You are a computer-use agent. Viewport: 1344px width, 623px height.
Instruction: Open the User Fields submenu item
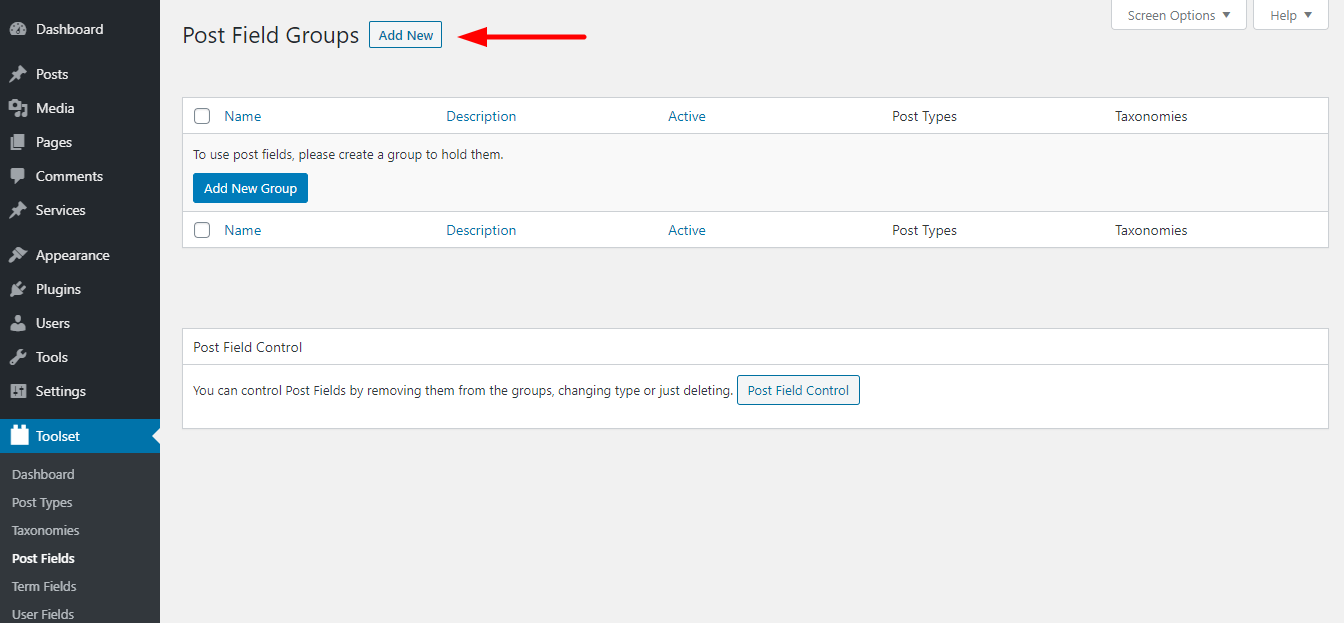43,614
